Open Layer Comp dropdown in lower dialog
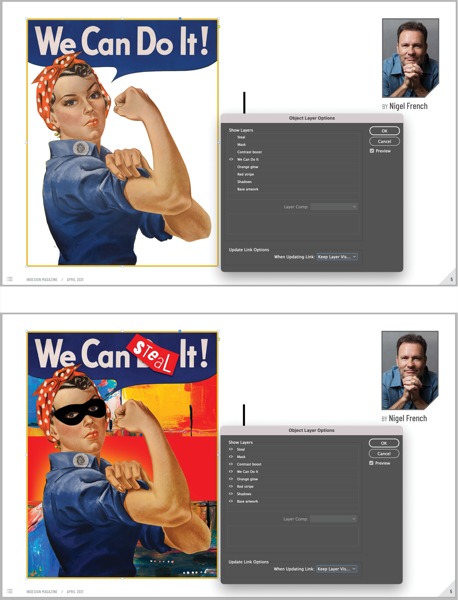This screenshot has width=458, height=600. [x=334, y=519]
